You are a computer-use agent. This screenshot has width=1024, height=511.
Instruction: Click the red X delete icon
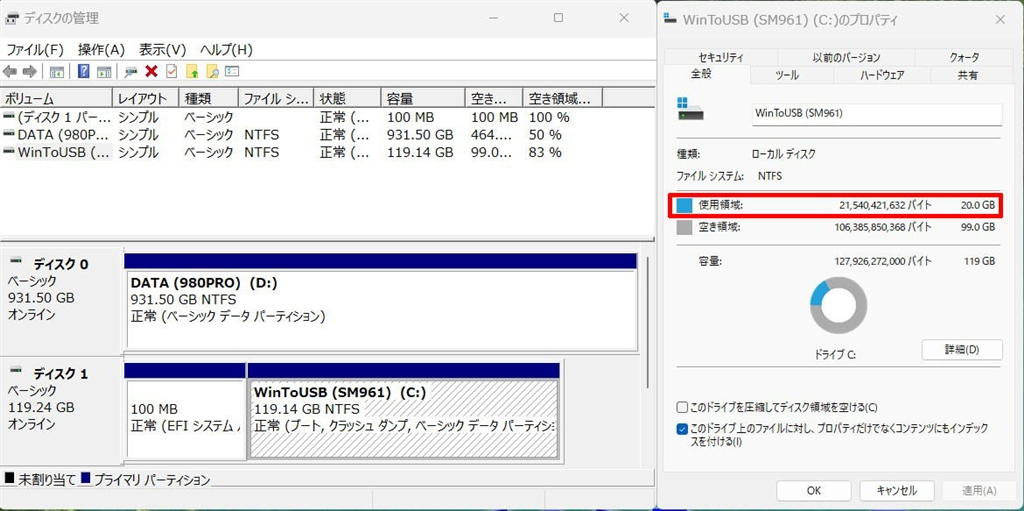coord(152,71)
